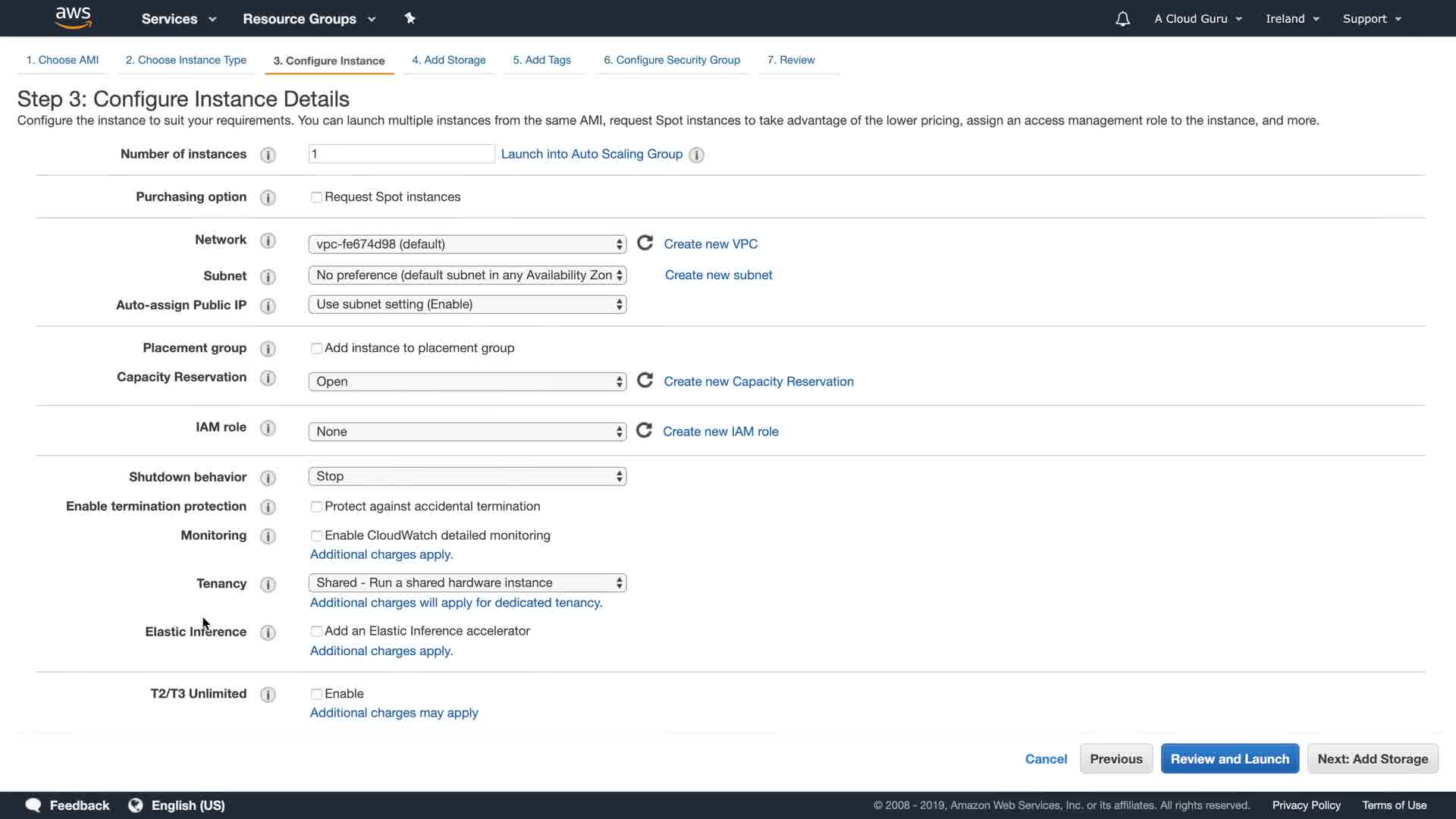Refresh the Capacity Reservation list
This screenshot has height=819, width=1456.
pyautogui.click(x=645, y=381)
